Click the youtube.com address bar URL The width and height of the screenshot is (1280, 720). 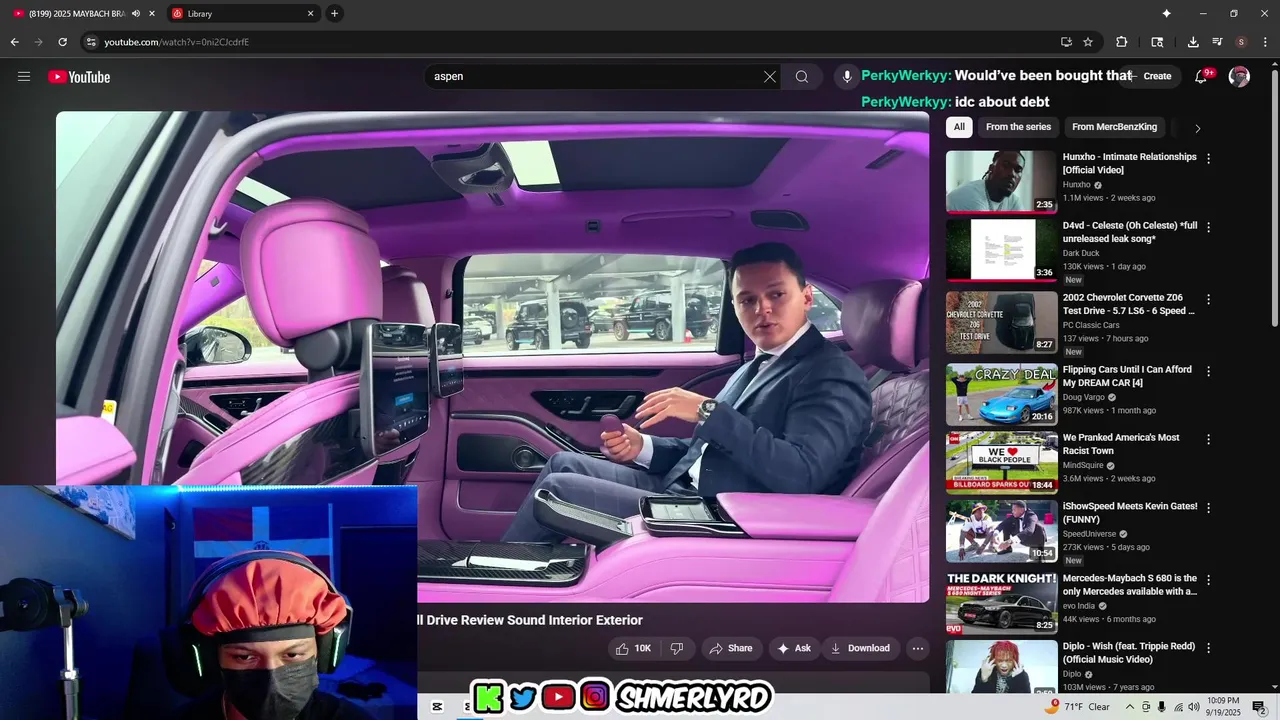[x=177, y=42]
